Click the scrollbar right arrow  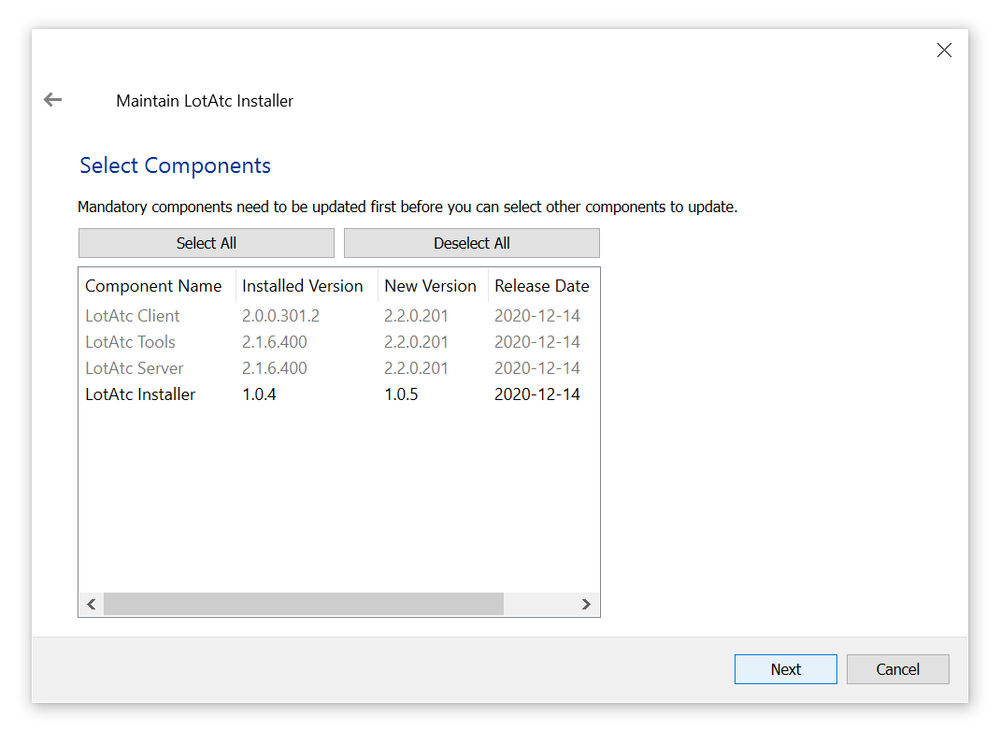(x=586, y=604)
